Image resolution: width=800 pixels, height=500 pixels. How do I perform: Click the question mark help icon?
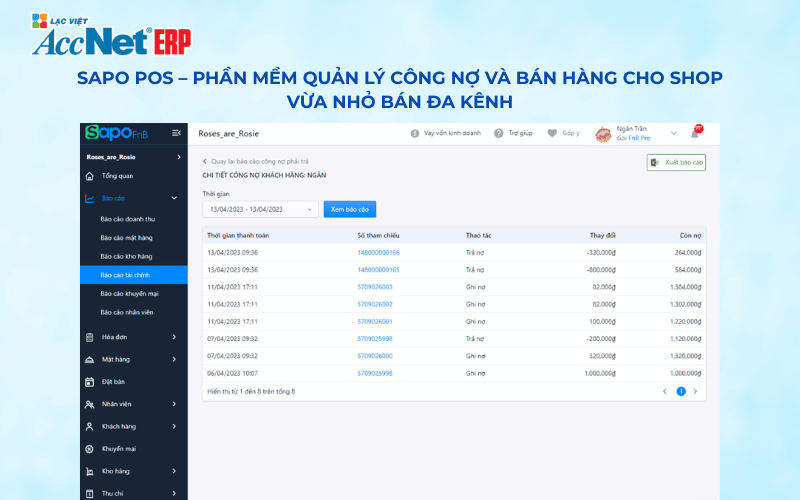(x=498, y=133)
